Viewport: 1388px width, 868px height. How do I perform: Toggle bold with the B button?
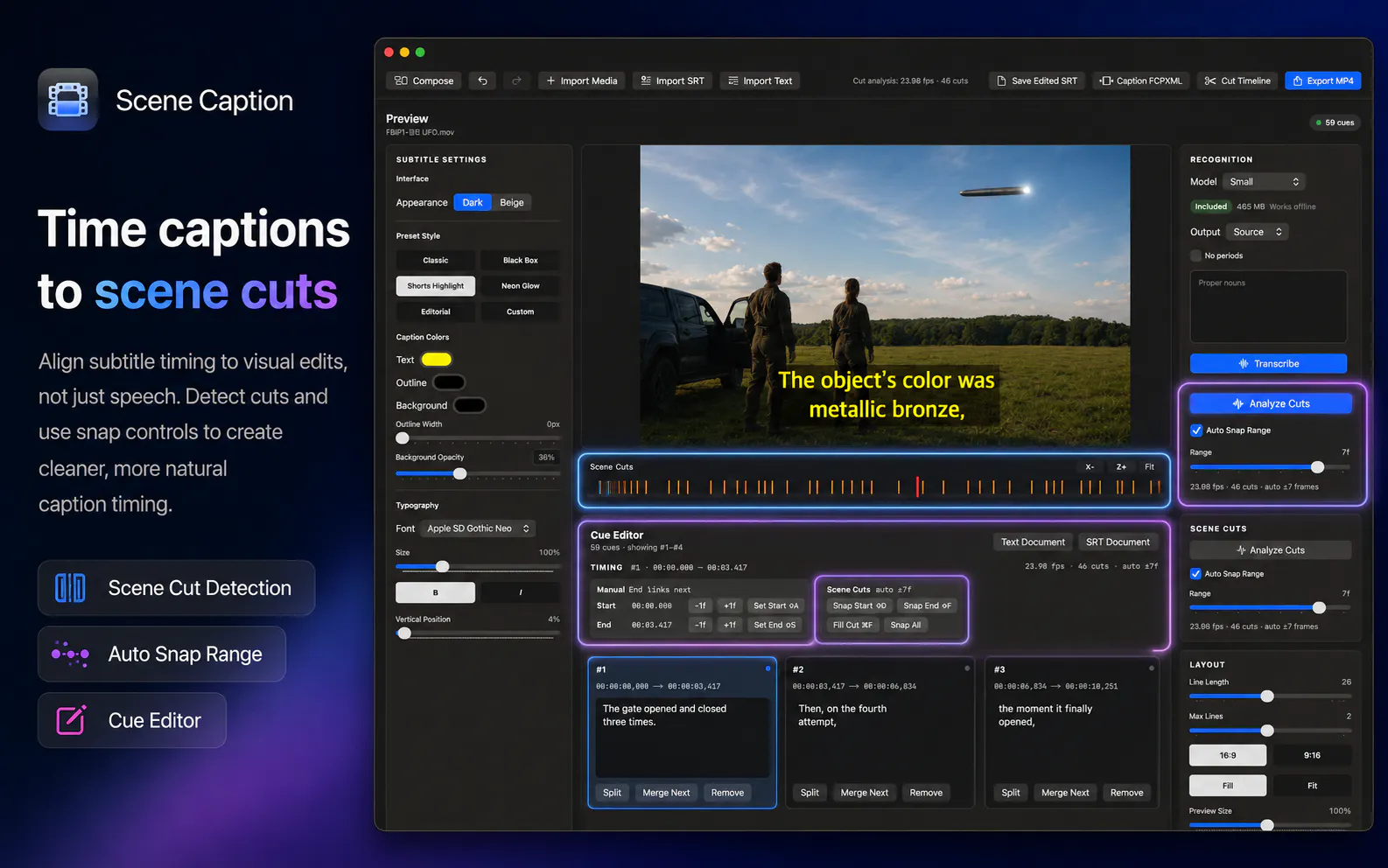click(436, 592)
